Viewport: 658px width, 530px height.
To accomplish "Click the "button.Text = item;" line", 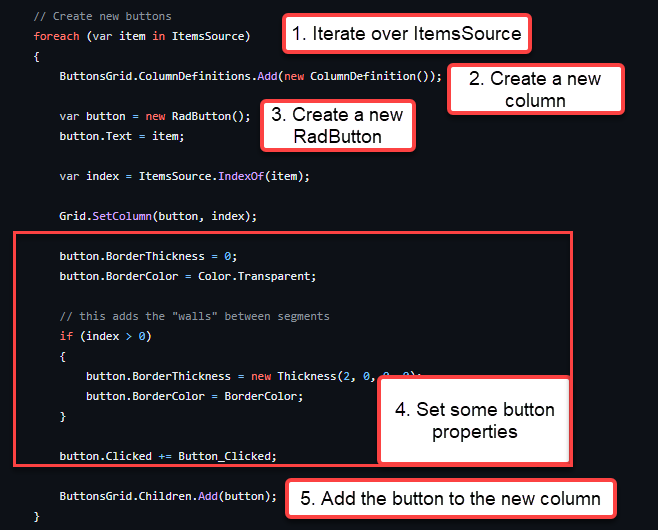I will (102, 136).
